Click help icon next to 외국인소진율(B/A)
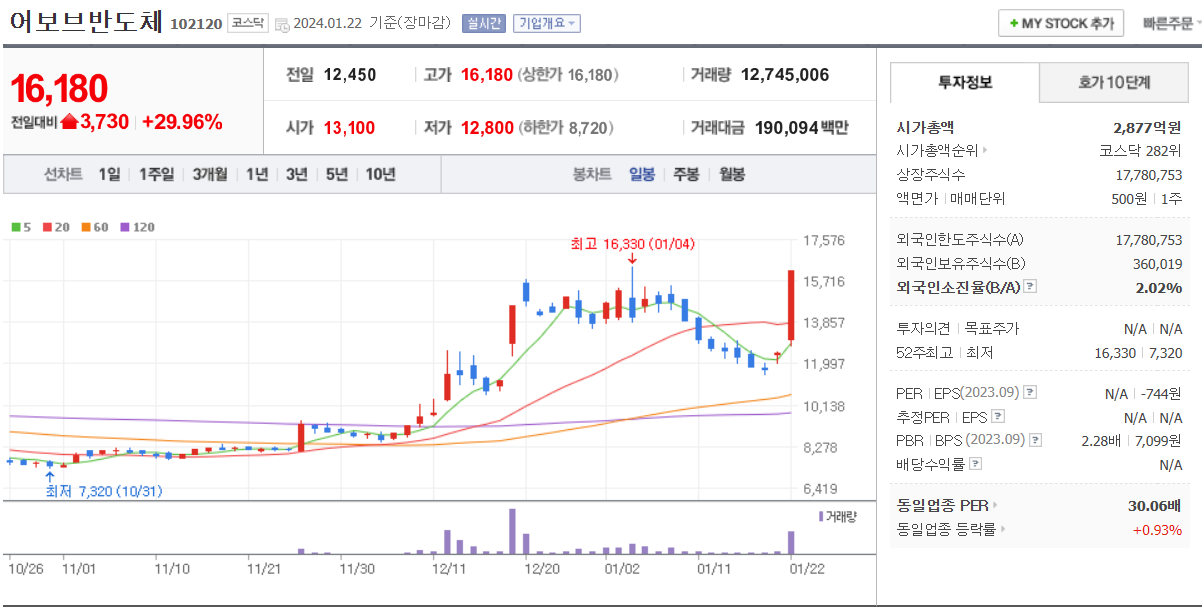The height and width of the screenshot is (607, 1202). 1030,287
